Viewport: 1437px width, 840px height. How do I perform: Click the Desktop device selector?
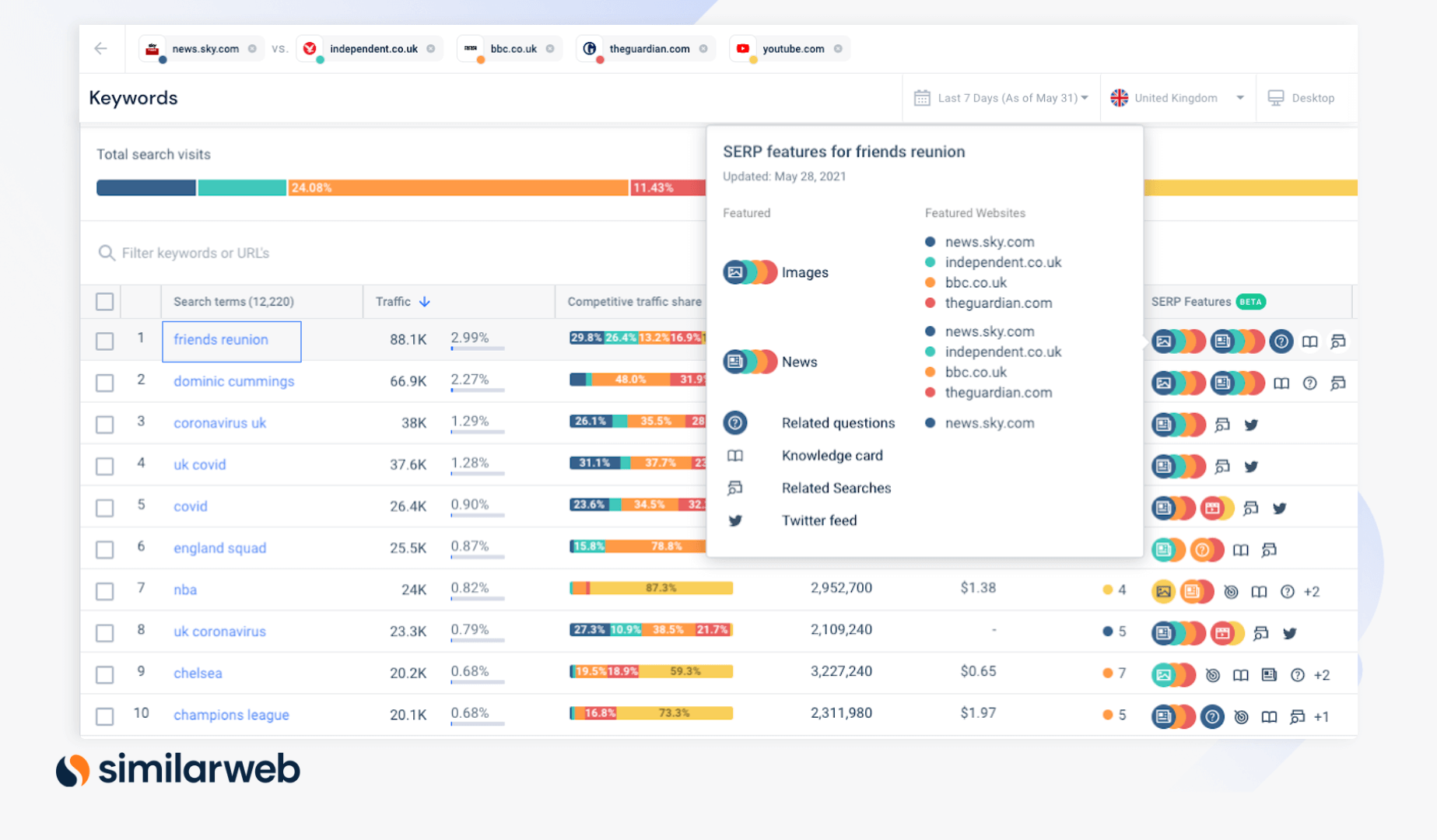[1302, 98]
